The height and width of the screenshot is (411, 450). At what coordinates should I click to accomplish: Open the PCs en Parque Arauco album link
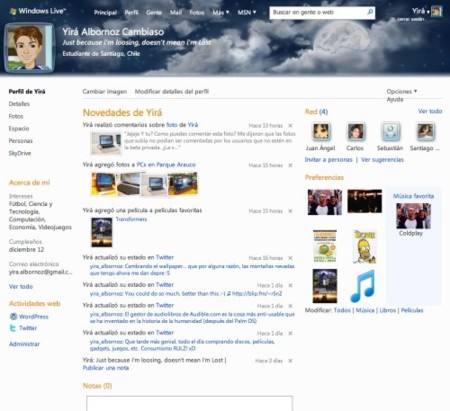(x=166, y=165)
